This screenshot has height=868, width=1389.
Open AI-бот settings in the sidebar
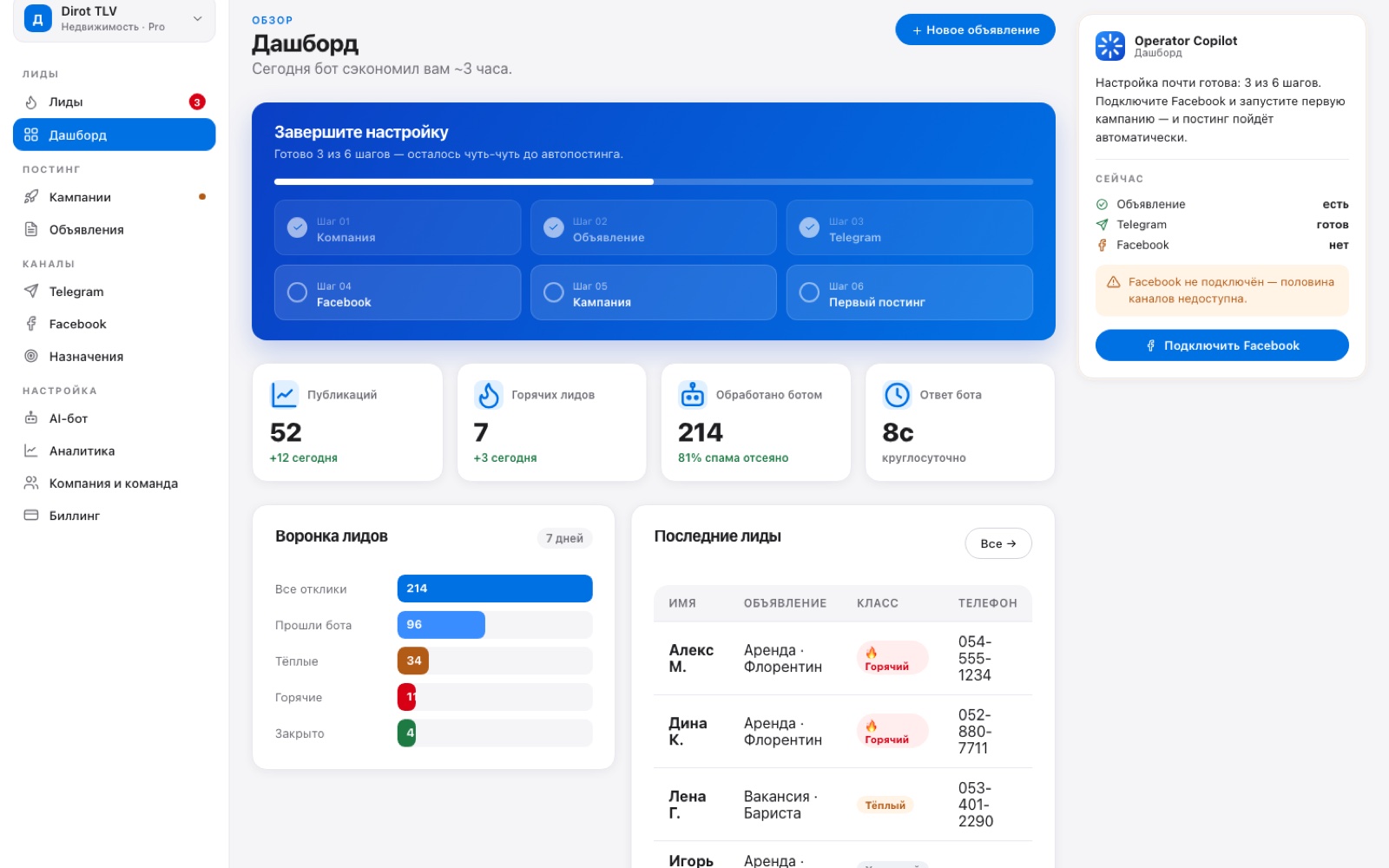click(x=114, y=418)
